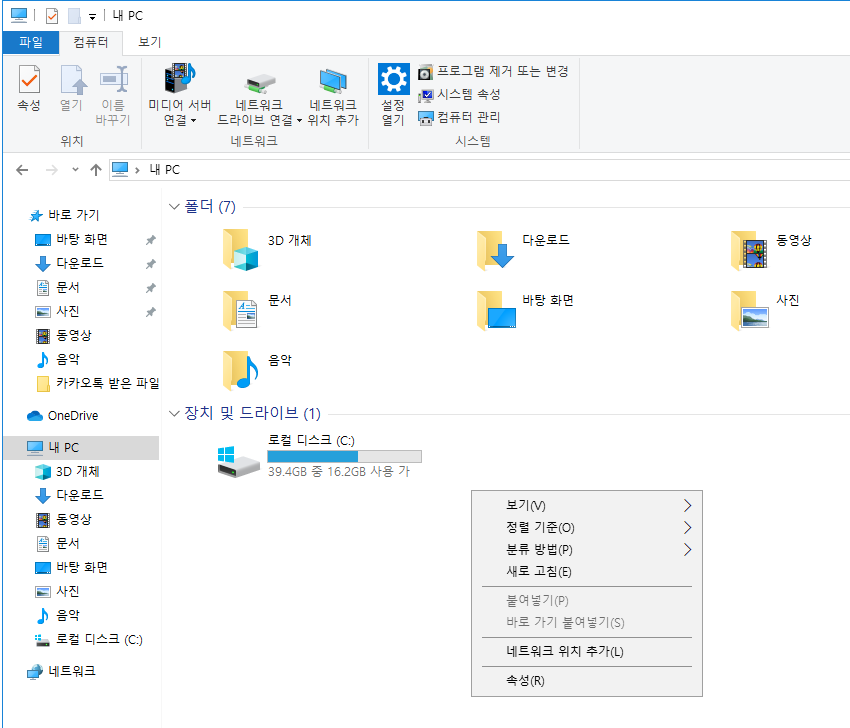Select the 3D 개체 folder icon
This screenshot has width=850, height=728.
[241, 249]
